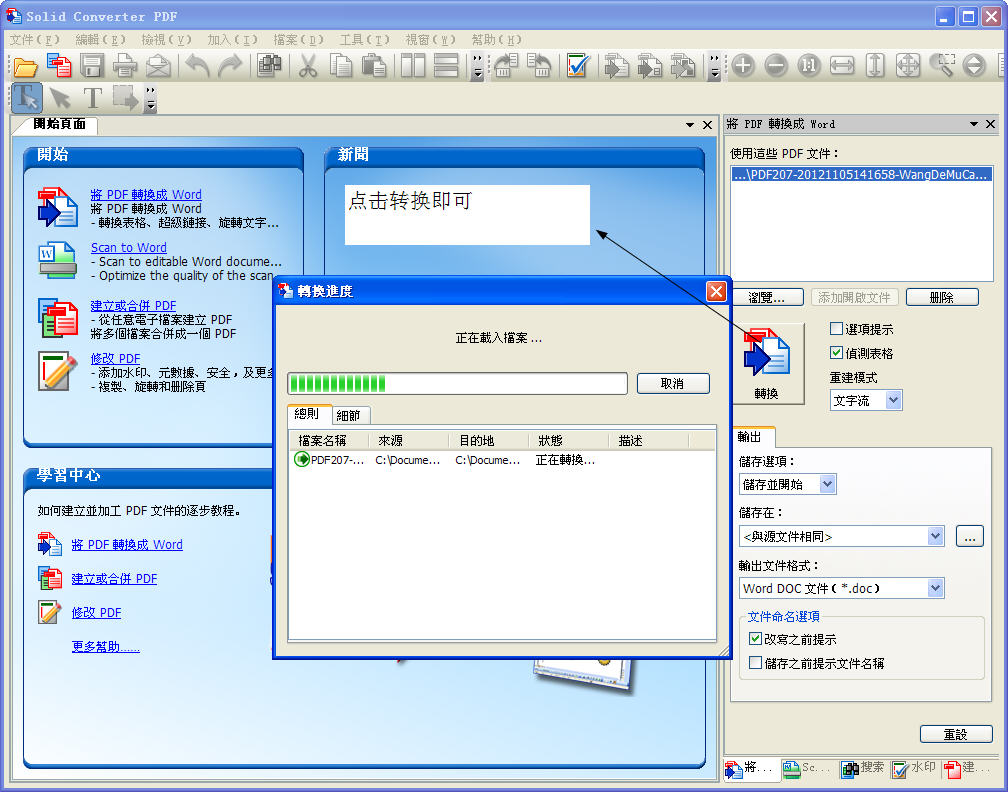
Task: Click the ... folder browse button beside 儲存在
Action: tap(969, 536)
